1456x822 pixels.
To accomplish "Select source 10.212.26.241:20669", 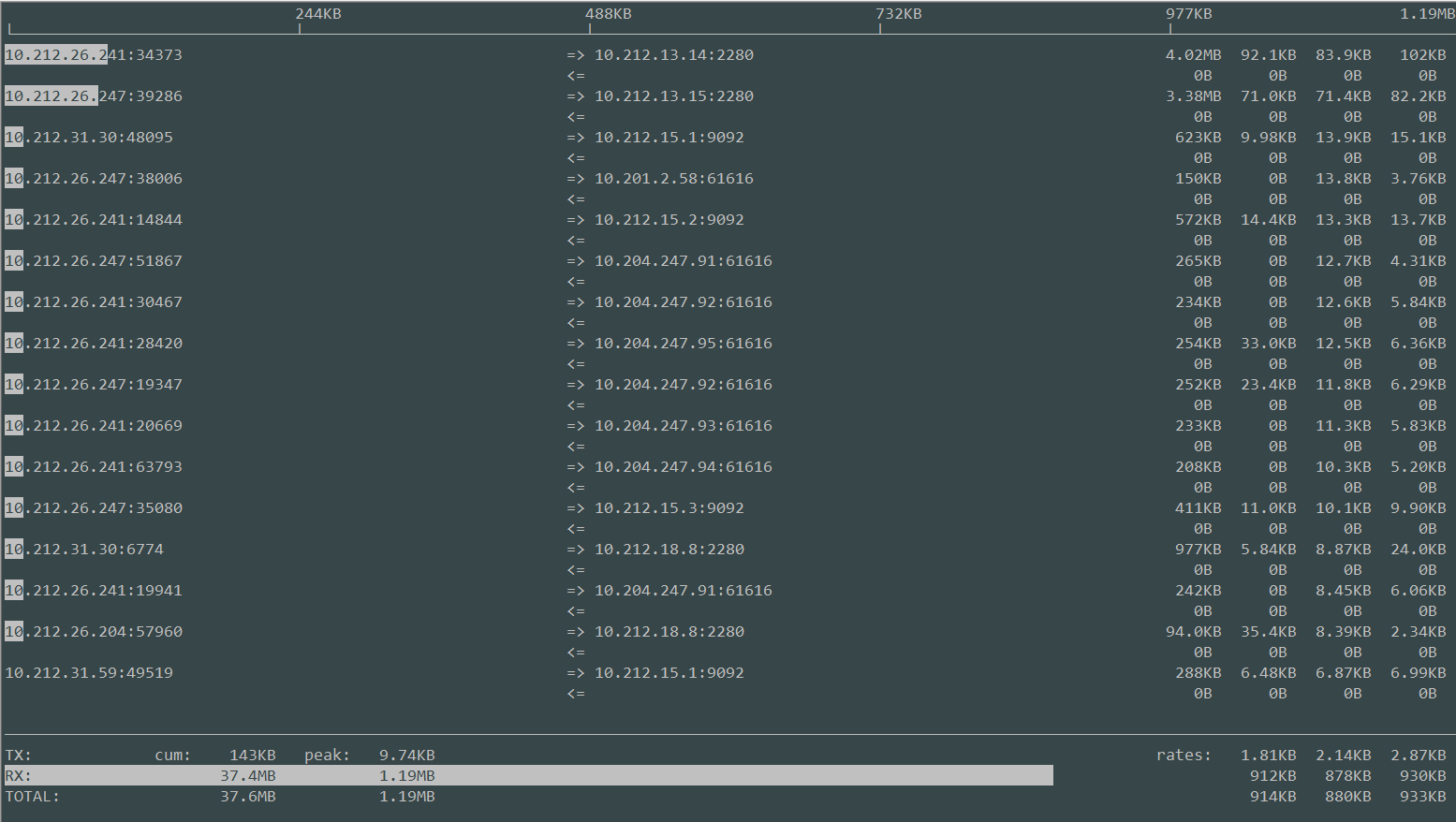I will (94, 426).
